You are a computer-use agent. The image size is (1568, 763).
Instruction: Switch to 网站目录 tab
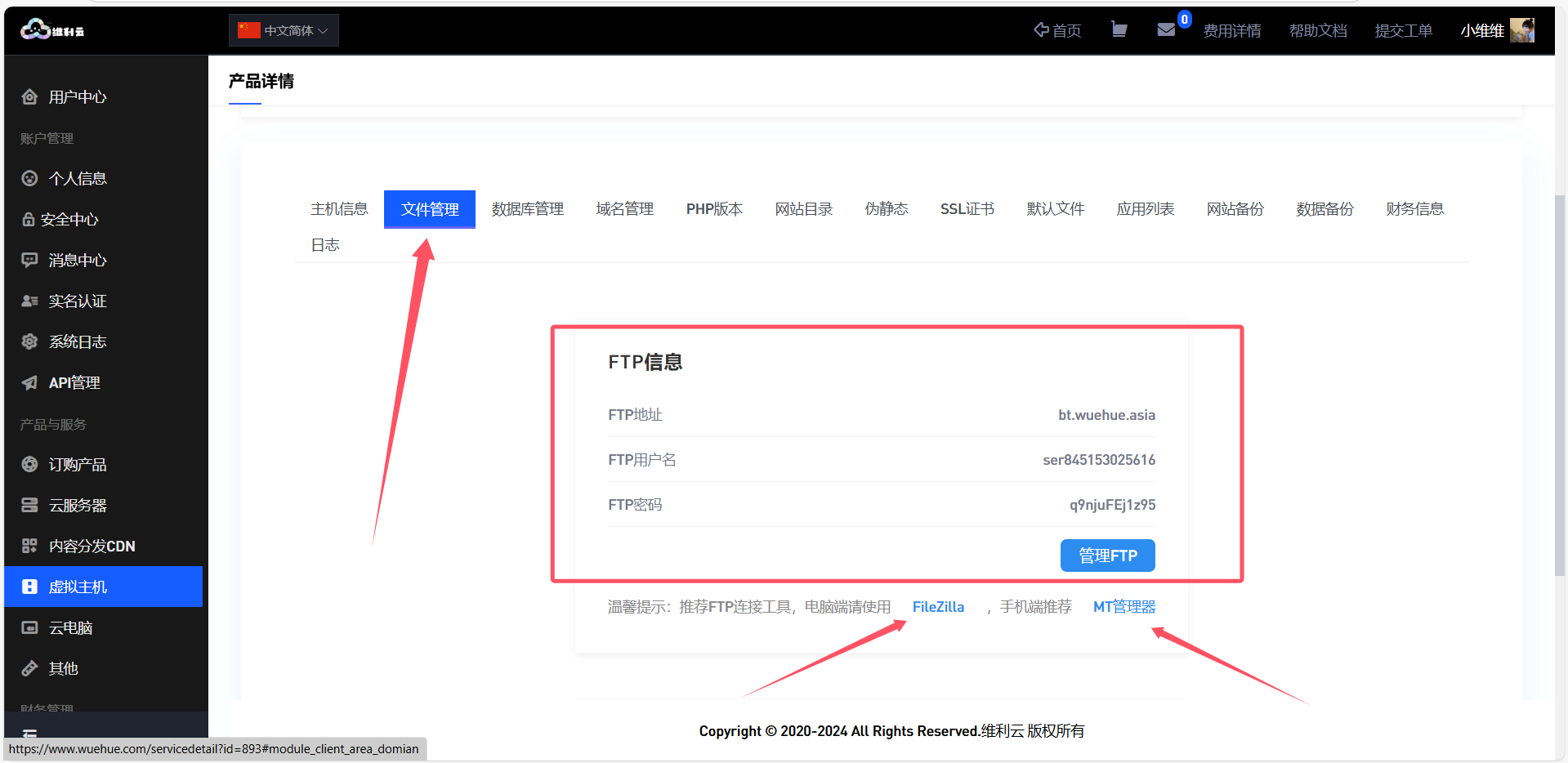[804, 209]
